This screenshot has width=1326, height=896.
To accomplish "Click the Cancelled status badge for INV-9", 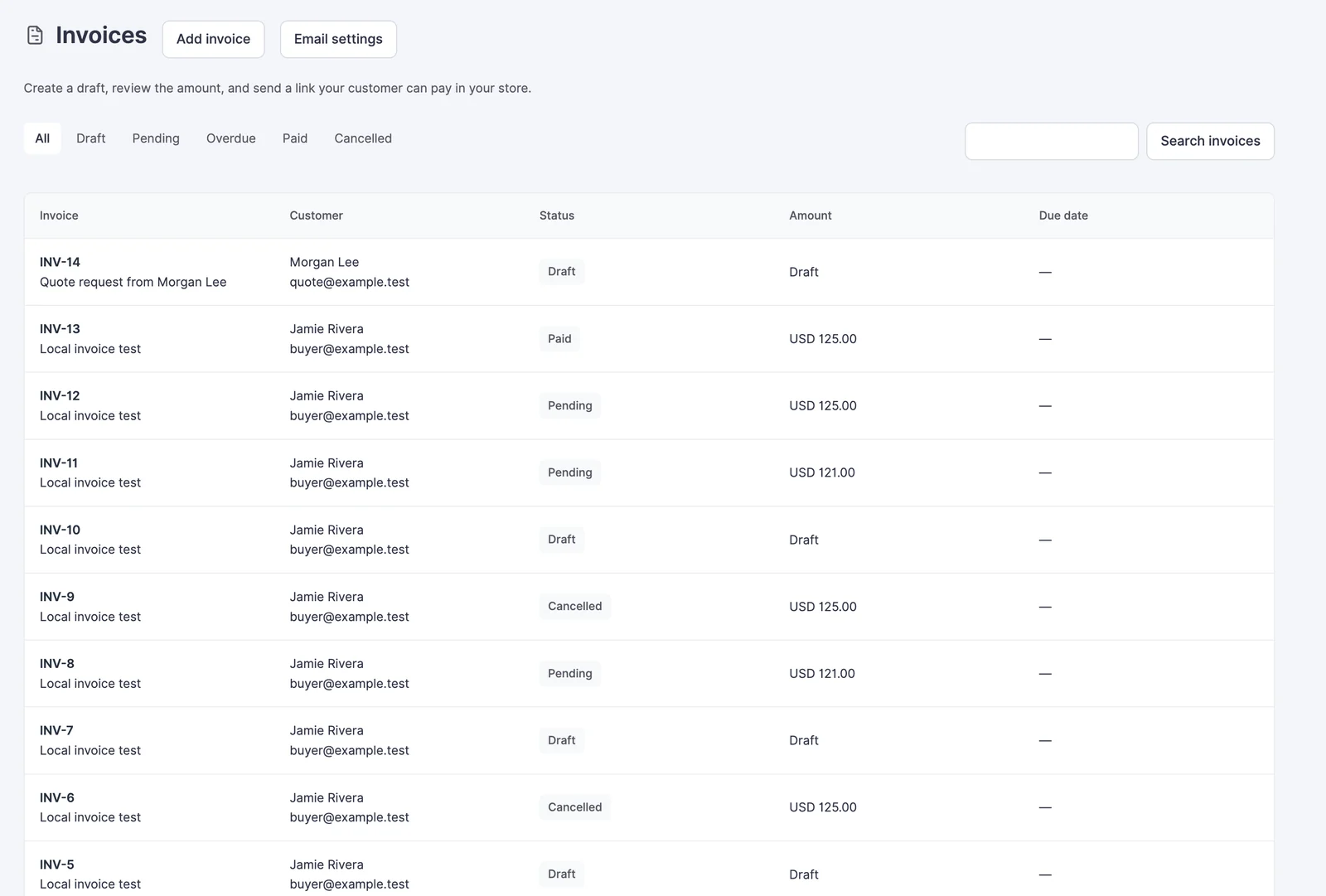I will [575, 607].
